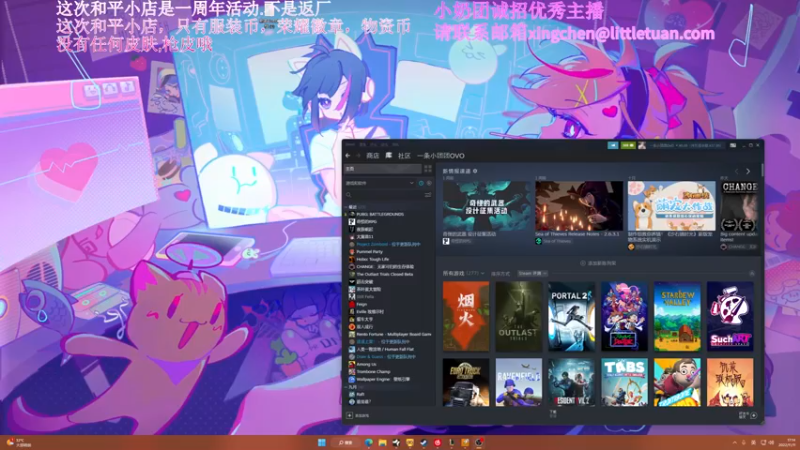This screenshot has height=450, width=800.
Task: Open the Ravenfield game cover
Action: click(518, 382)
